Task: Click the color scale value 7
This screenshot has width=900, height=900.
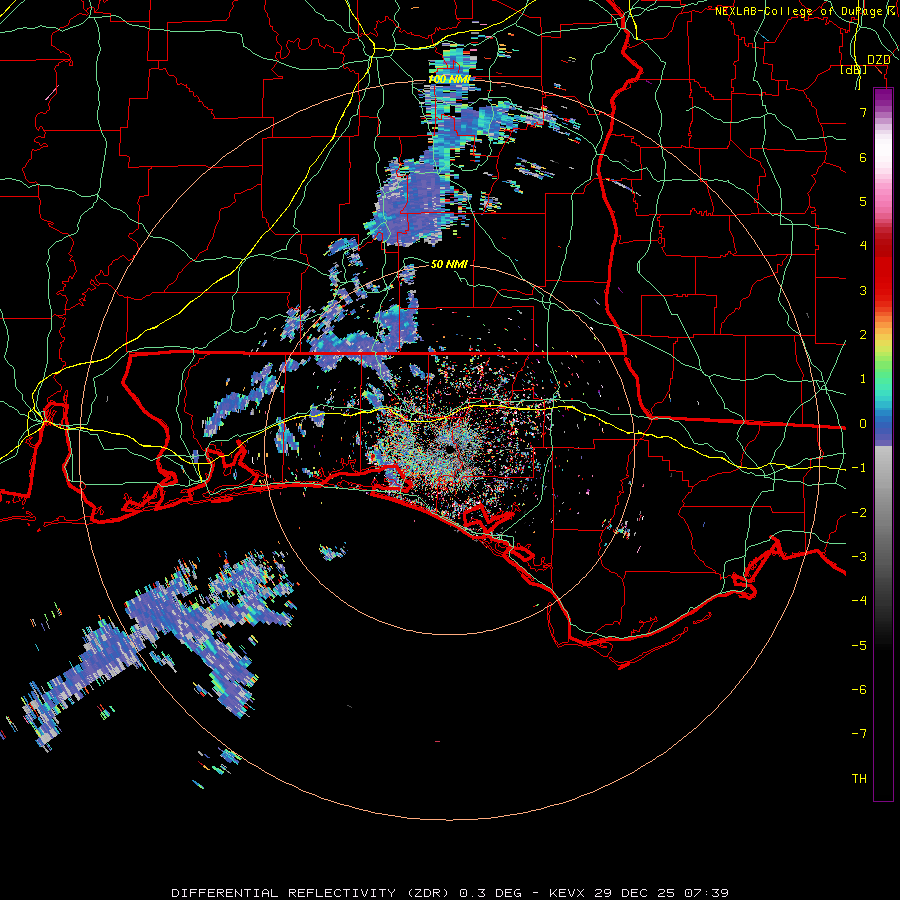Action: click(863, 112)
